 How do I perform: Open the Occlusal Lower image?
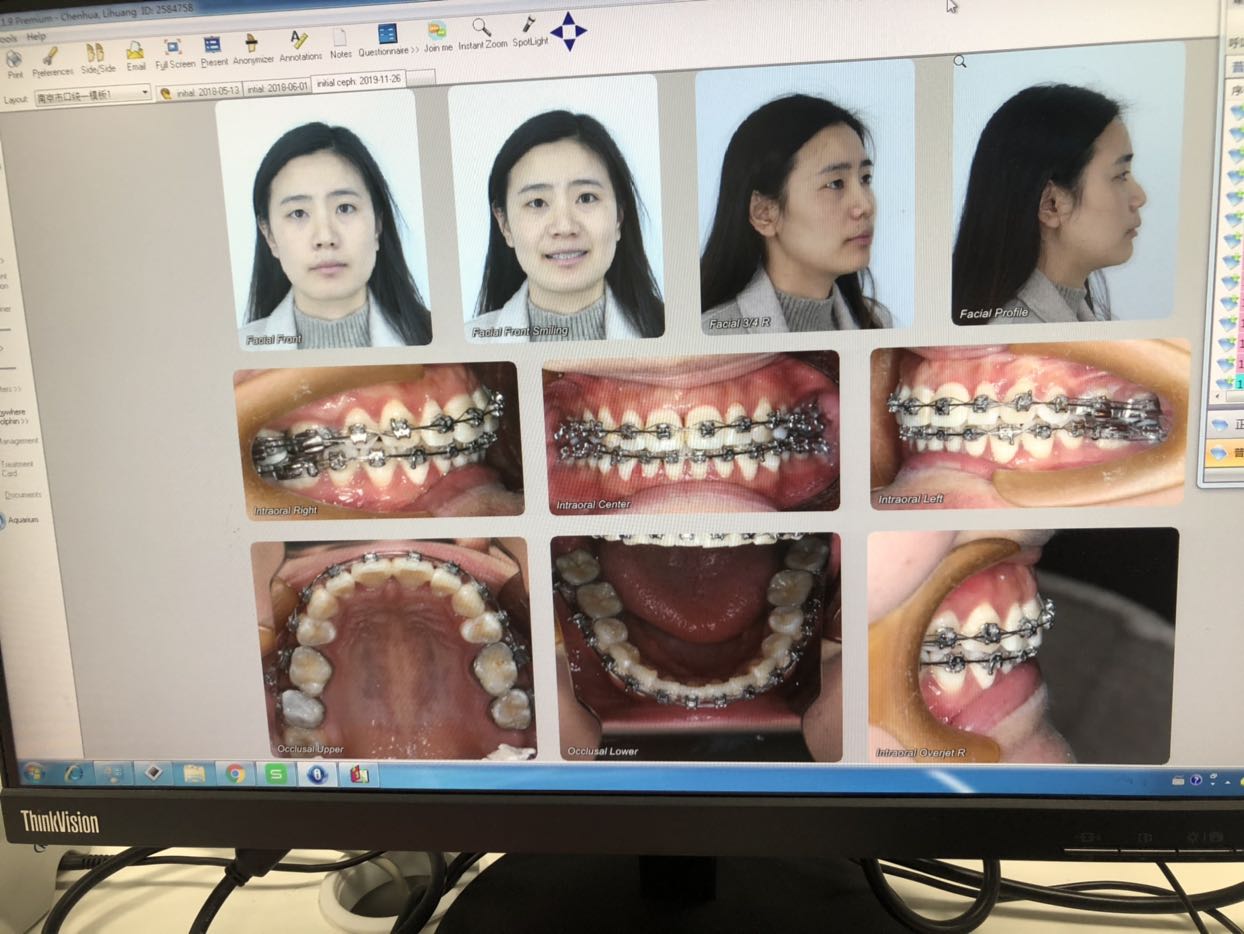pyautogui.click(x=697, y=646)
